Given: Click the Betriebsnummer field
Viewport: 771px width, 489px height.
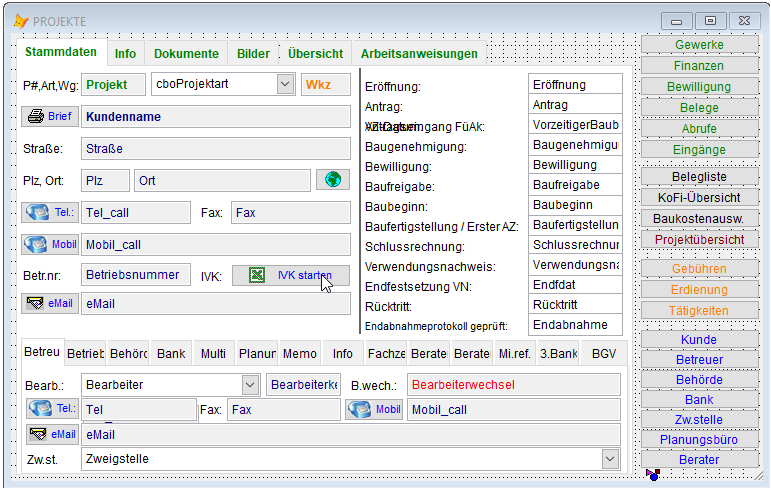Looking at the screenshot, I should pos(136,275).
